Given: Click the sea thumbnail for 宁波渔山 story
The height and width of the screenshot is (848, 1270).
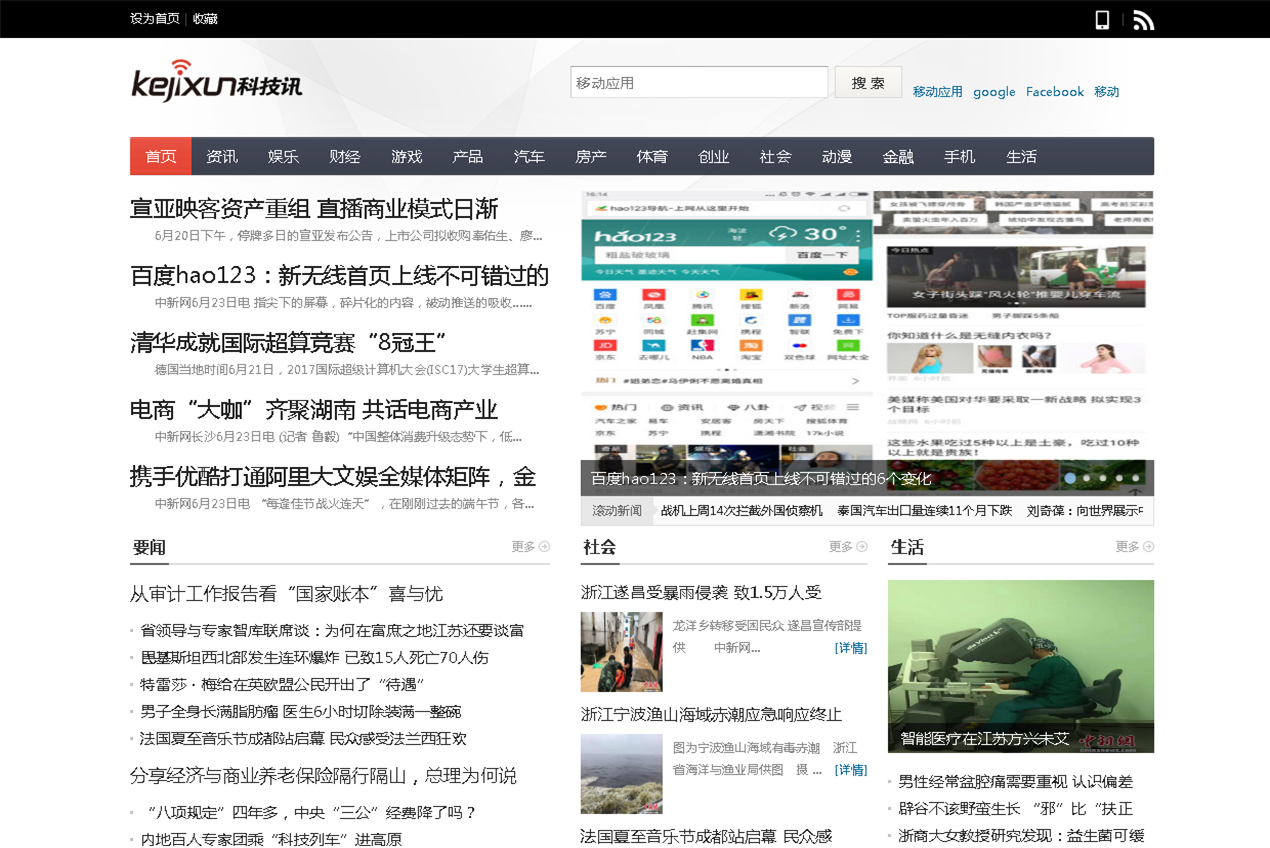Looking at the screenshot, I should click(621, 774).
